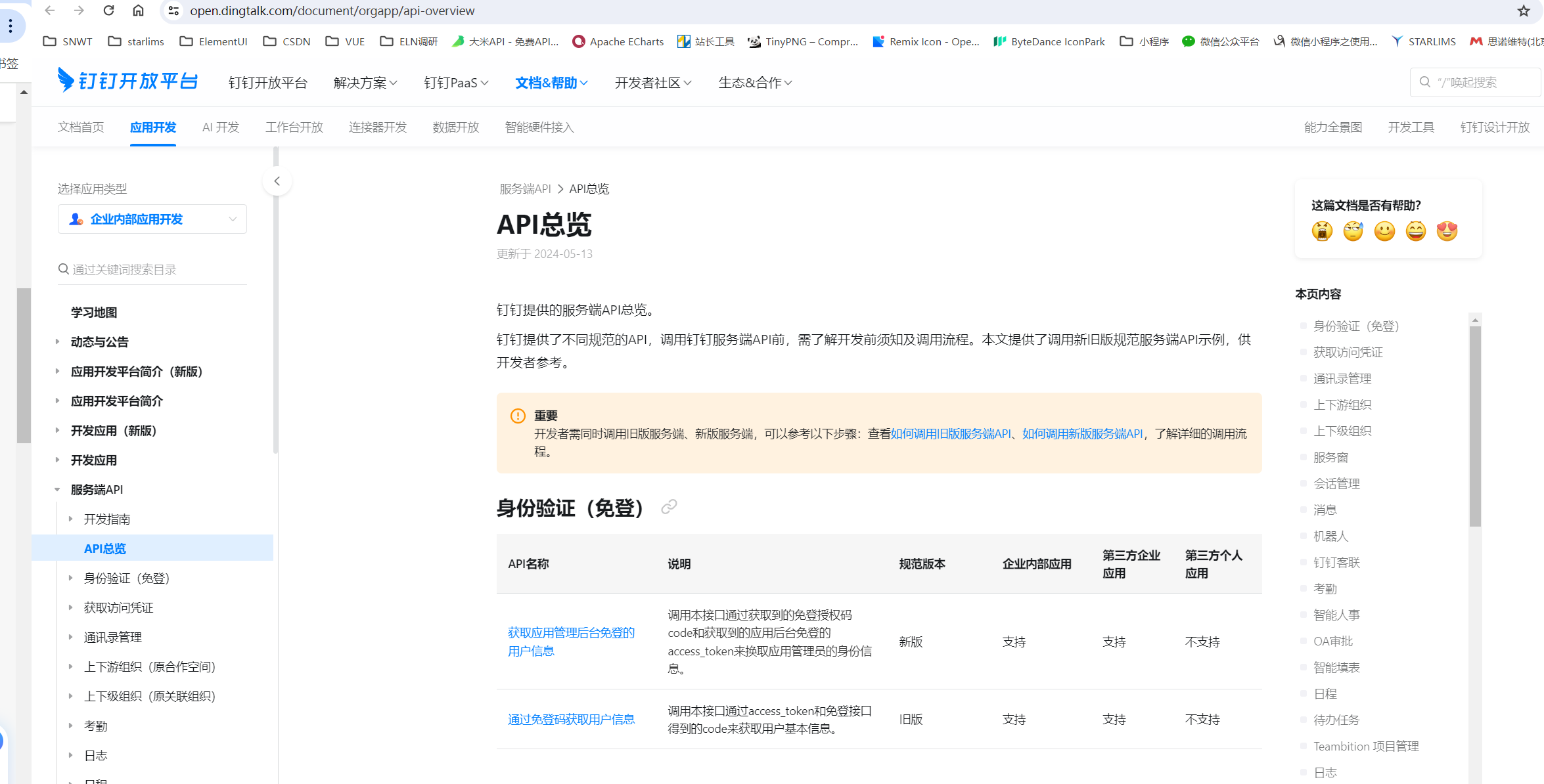Switch to the AI 开发 tab
The image size is (1544, 784).
coord(221,127)
